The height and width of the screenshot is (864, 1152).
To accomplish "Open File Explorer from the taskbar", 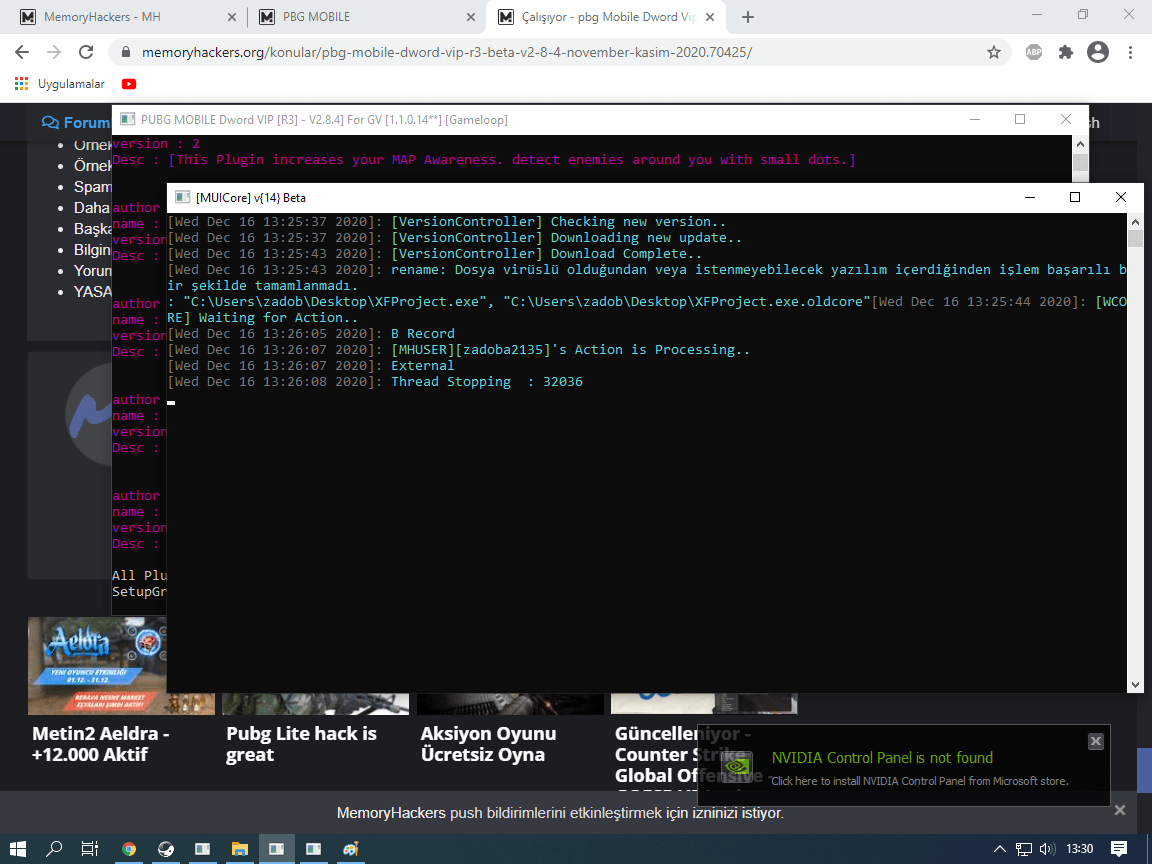I will (240, 849).
